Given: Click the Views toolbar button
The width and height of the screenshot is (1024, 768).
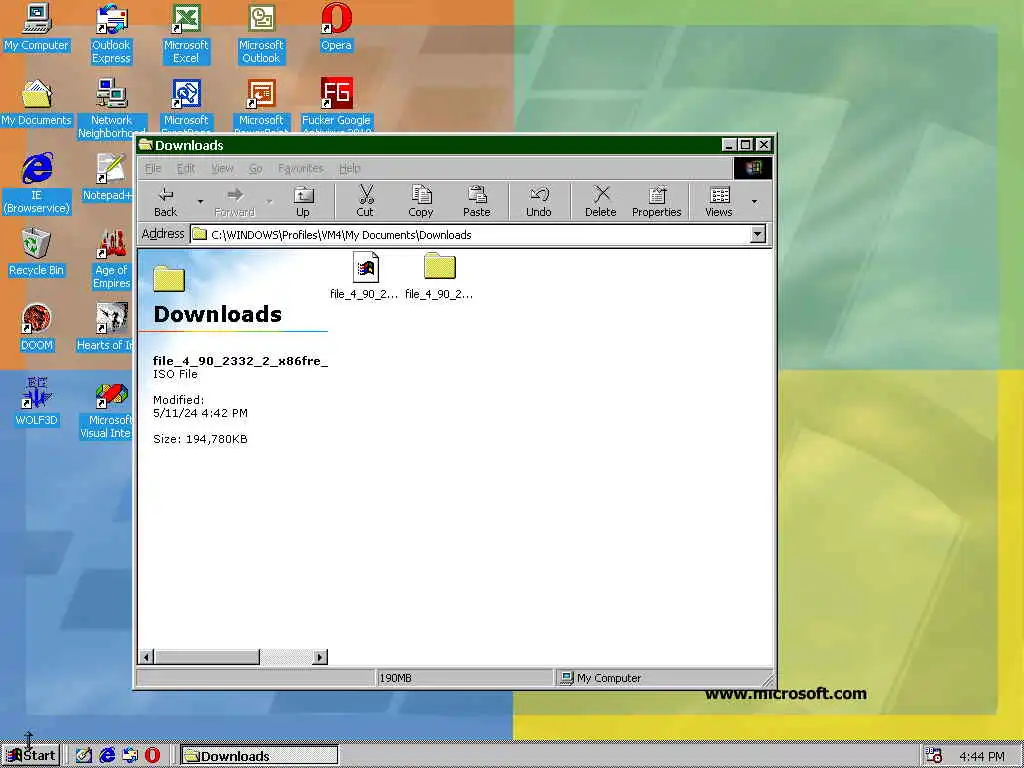Looking at the screenshot, I should point(719,201).
